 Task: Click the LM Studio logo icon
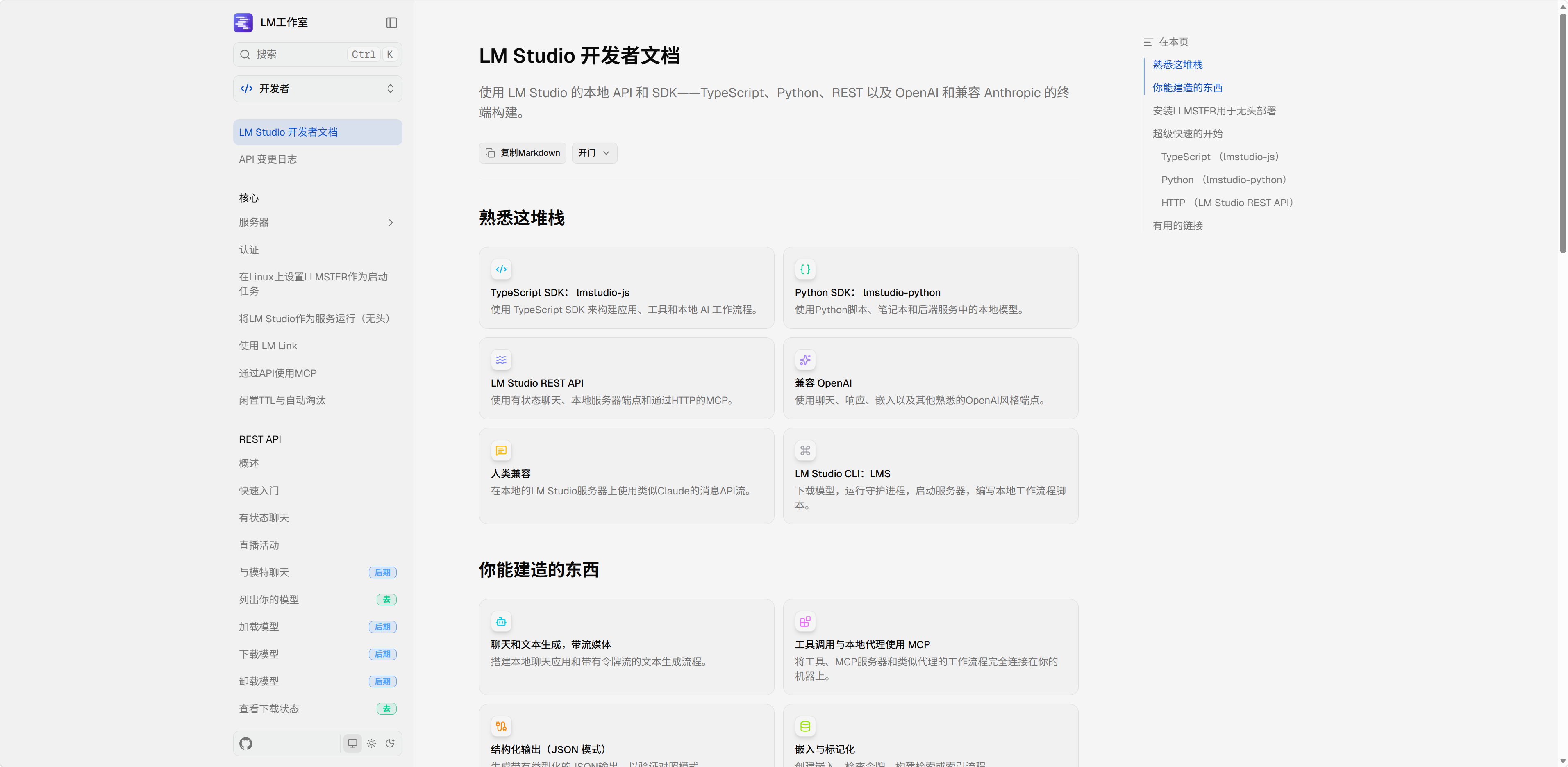[243, 23]
